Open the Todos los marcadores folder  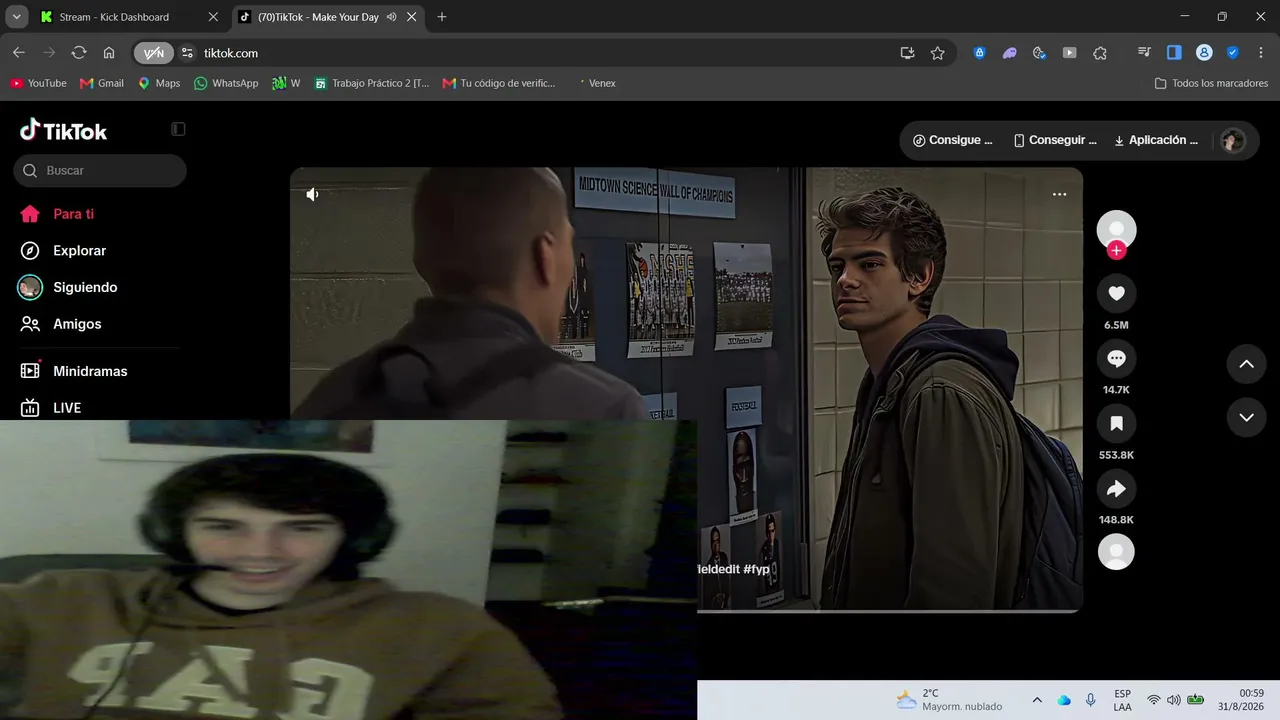[x=1211, y=83]
